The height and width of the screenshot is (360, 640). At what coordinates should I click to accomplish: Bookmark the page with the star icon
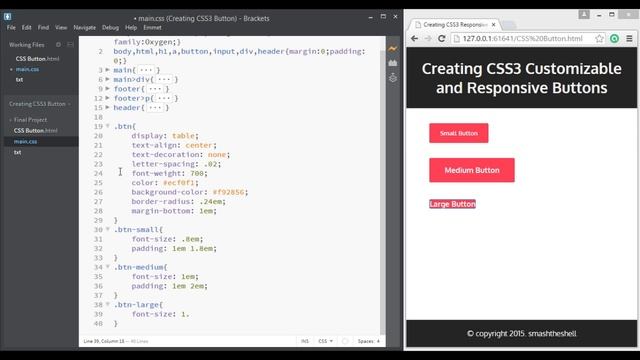(x=599, y=38)
